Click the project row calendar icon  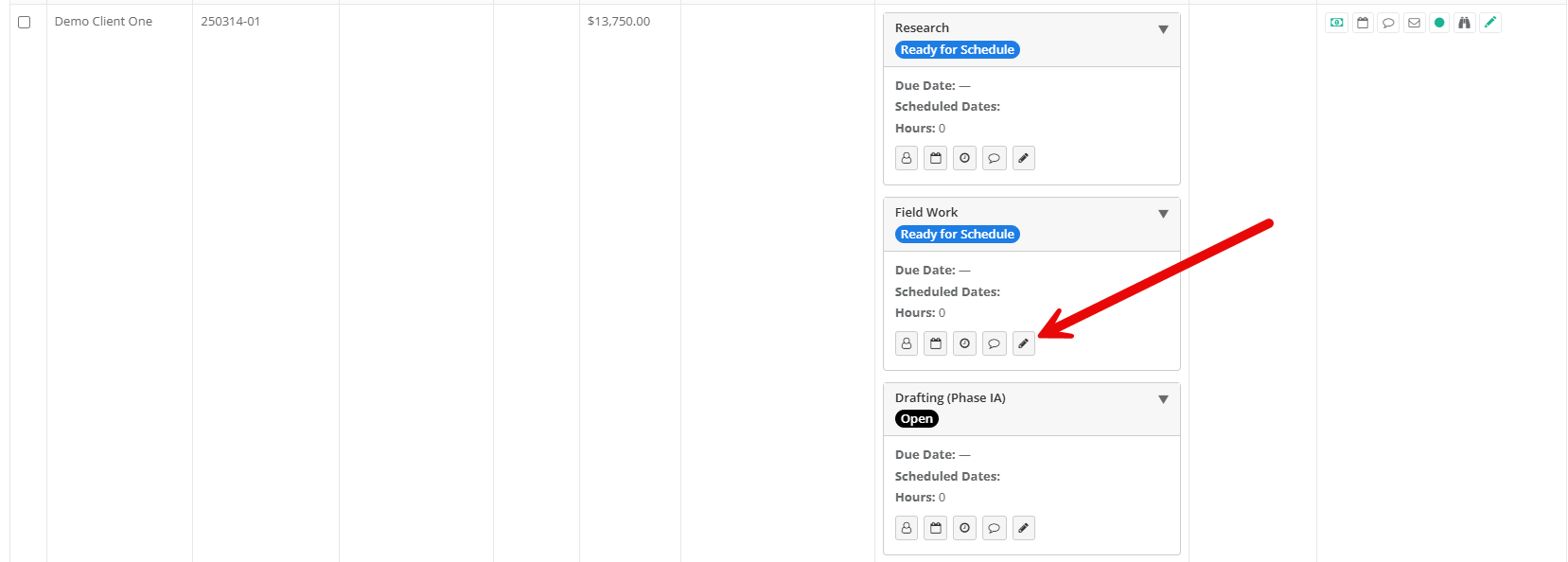1363,23
